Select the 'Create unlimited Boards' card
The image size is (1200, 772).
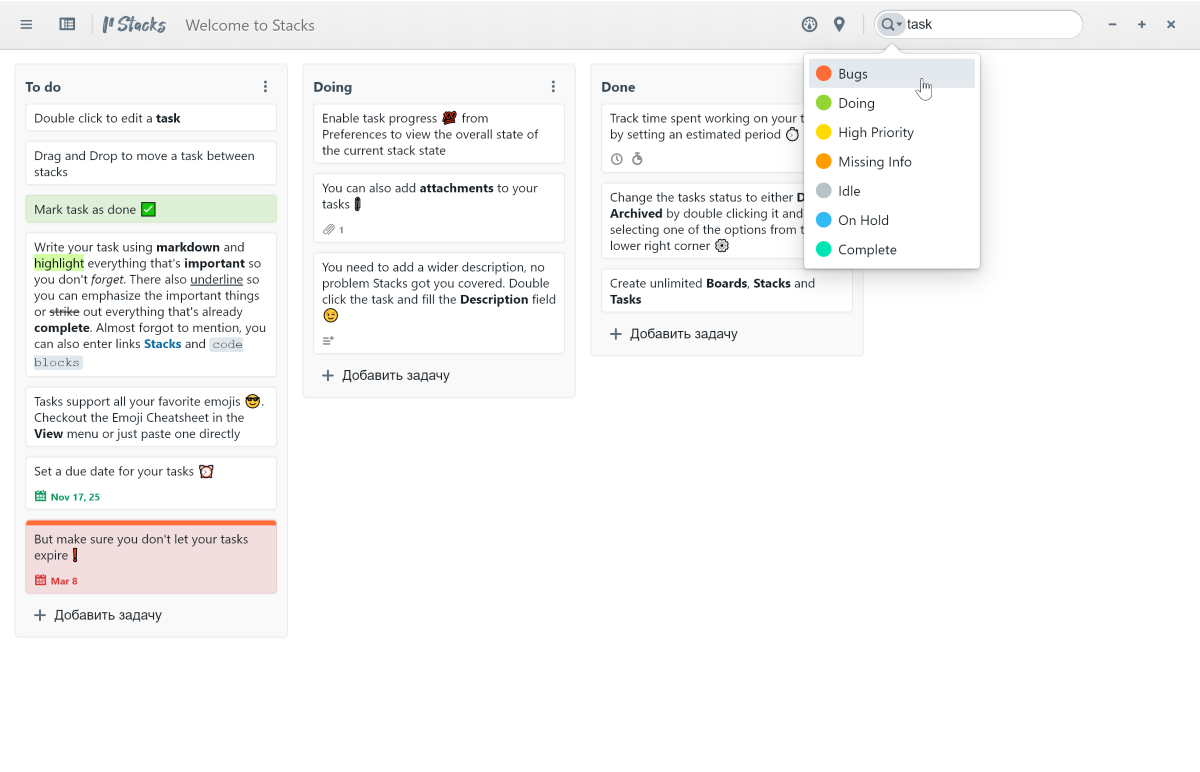(x=727, y=291)
